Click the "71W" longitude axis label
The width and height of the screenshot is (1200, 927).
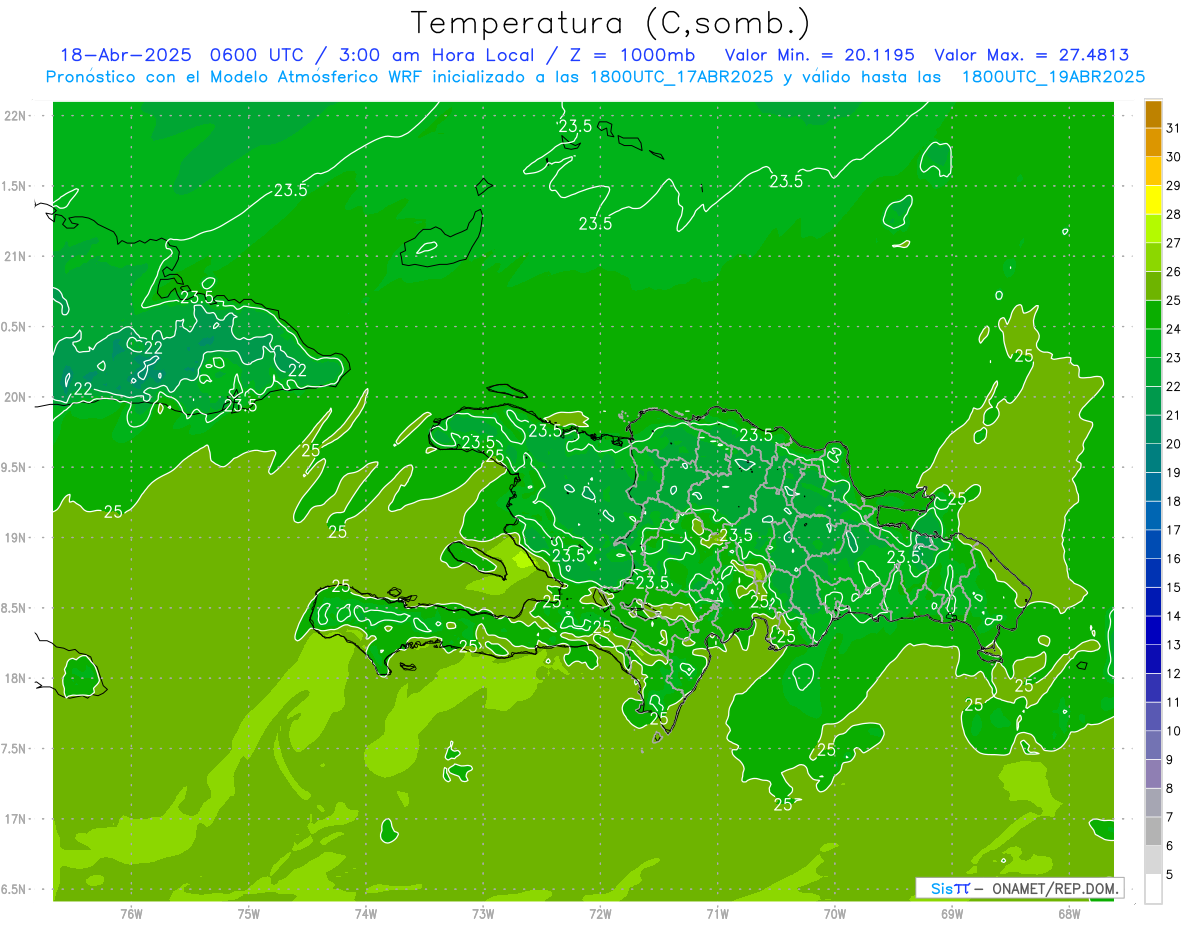click(x=717, y=914)
